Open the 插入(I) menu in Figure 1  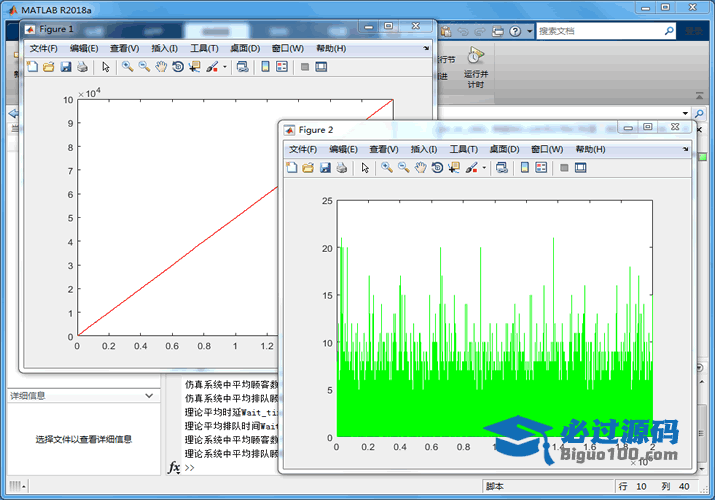164,48
